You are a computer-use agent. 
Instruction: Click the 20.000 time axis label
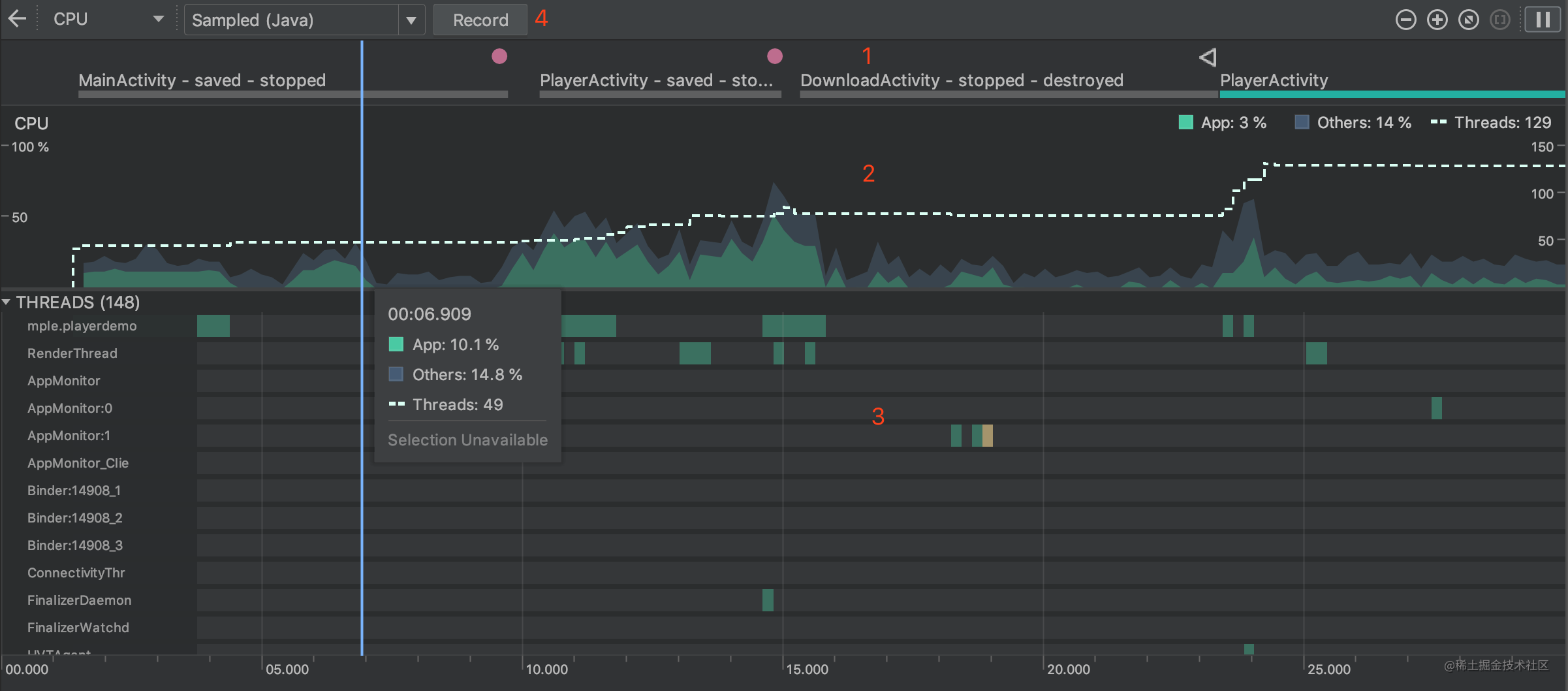[1069, 669]
